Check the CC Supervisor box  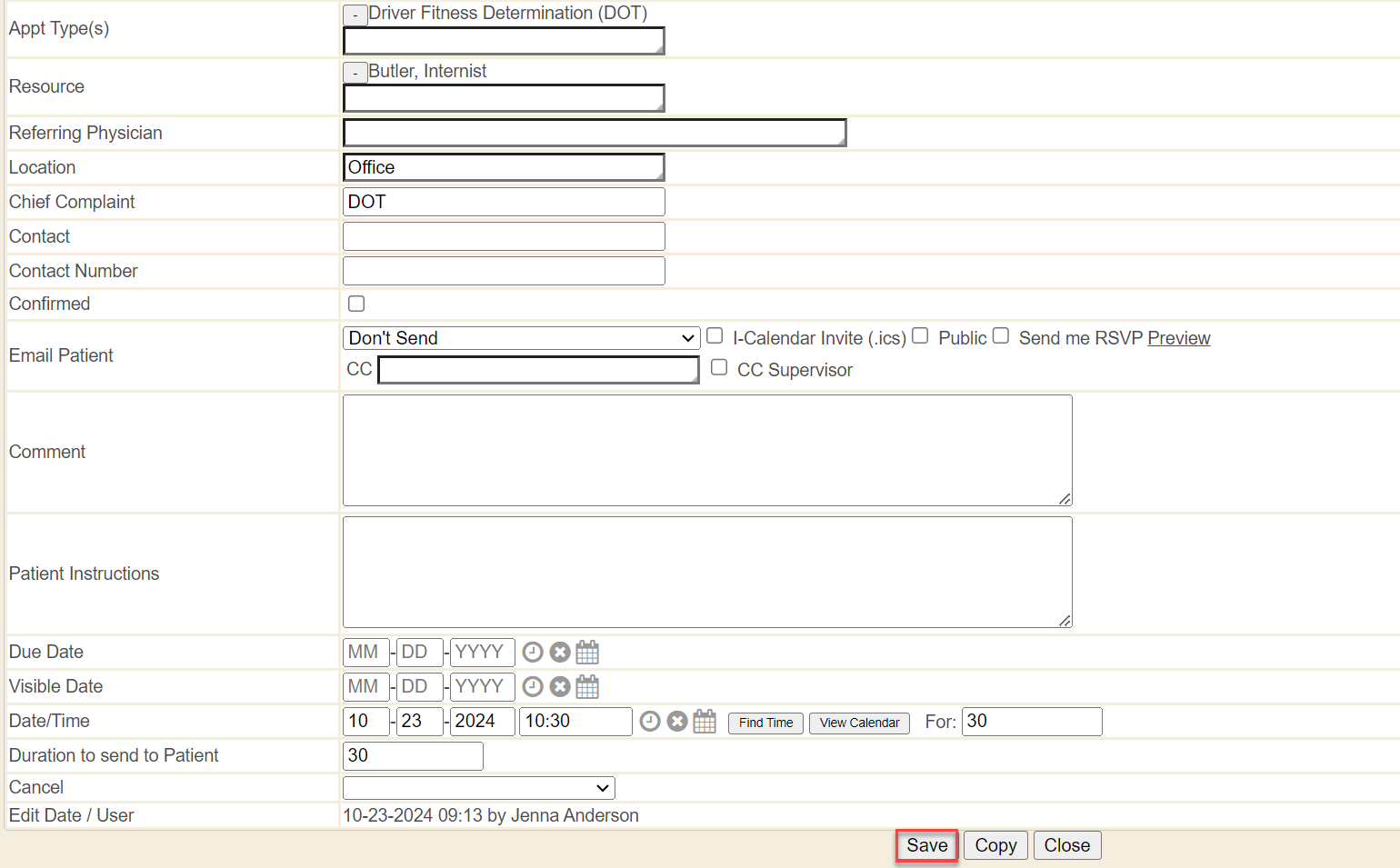click(719, 367)
